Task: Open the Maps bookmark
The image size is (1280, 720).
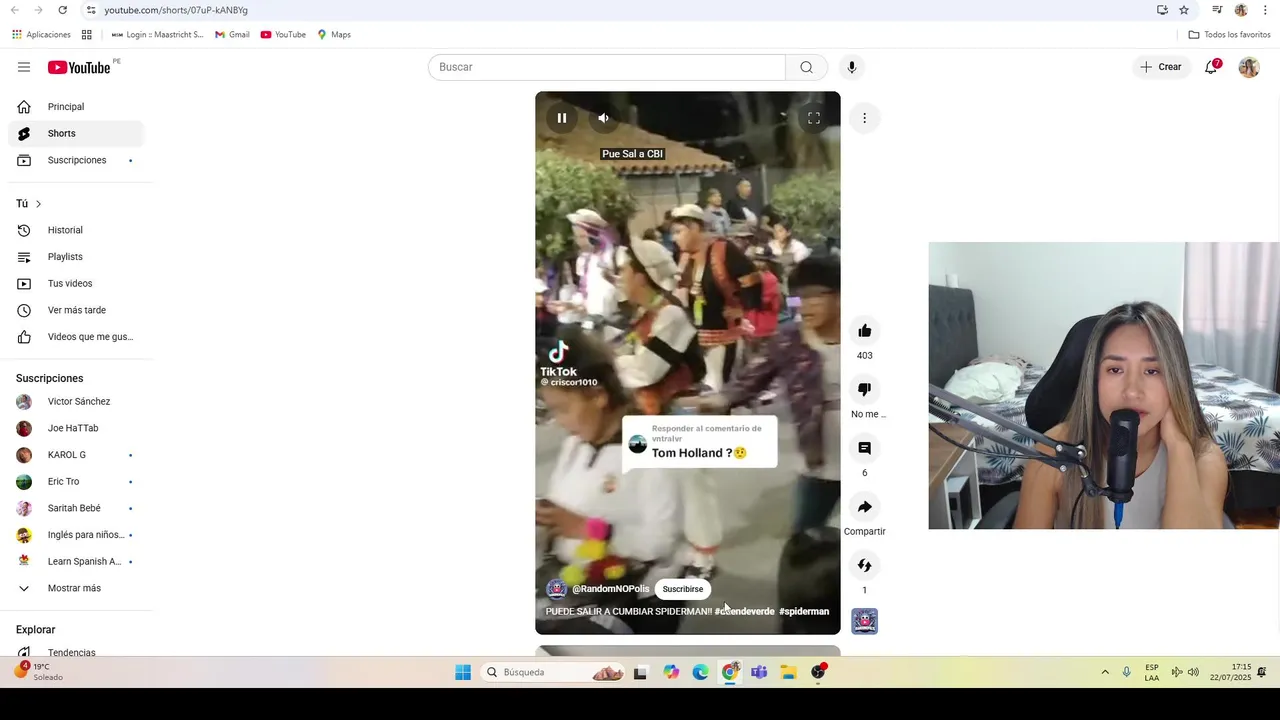Action: (x=334, y=34)
